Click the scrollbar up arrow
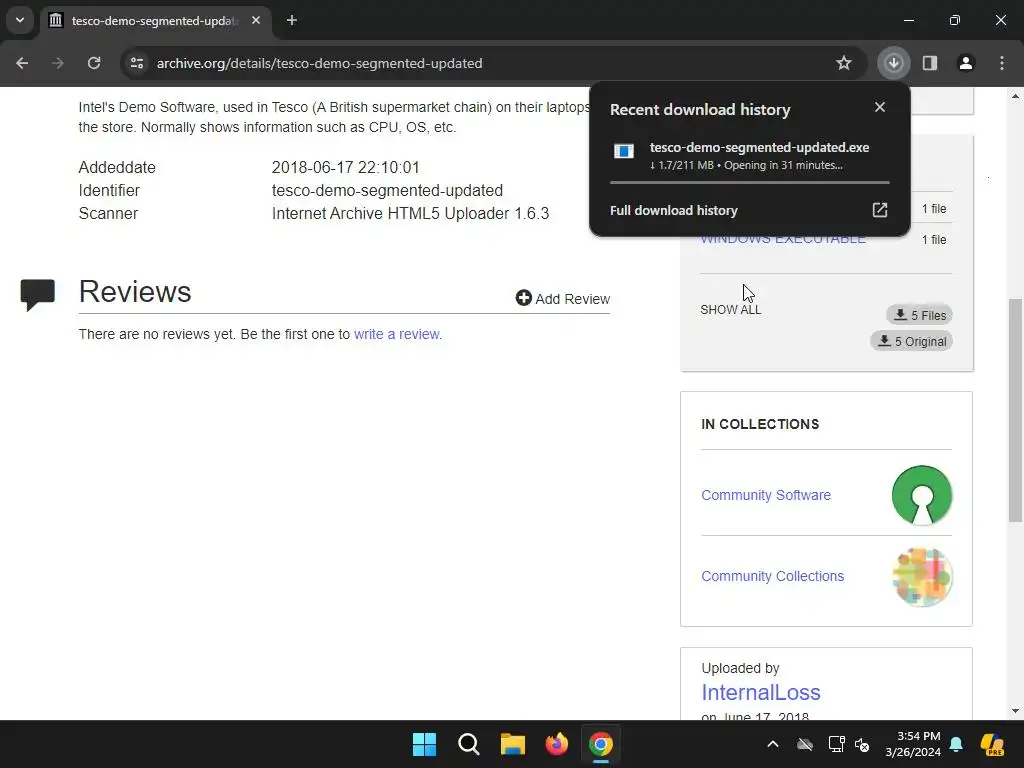 1015,96
